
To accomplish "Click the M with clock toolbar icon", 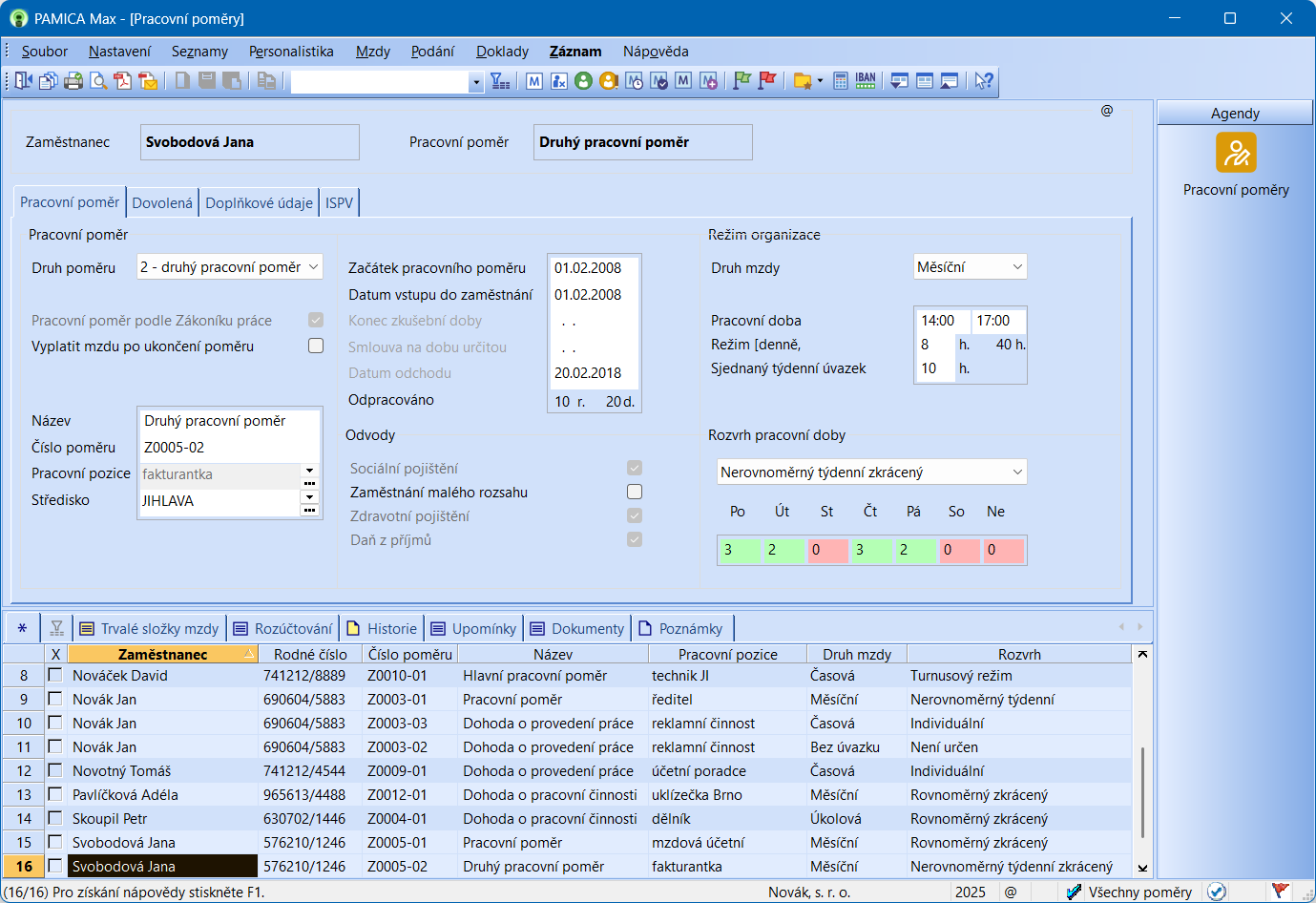I will tap(634, 81).
